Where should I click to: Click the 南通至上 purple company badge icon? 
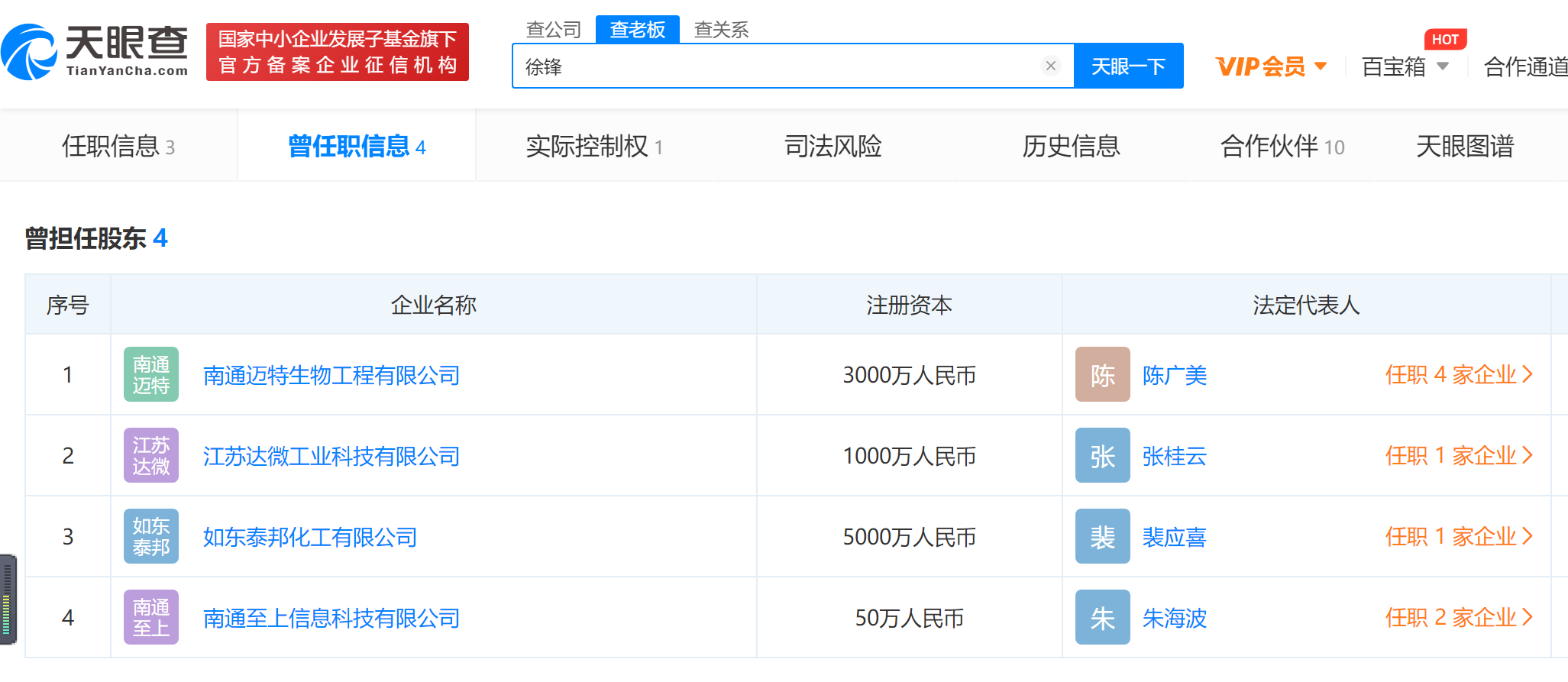(x=151, y=618)
